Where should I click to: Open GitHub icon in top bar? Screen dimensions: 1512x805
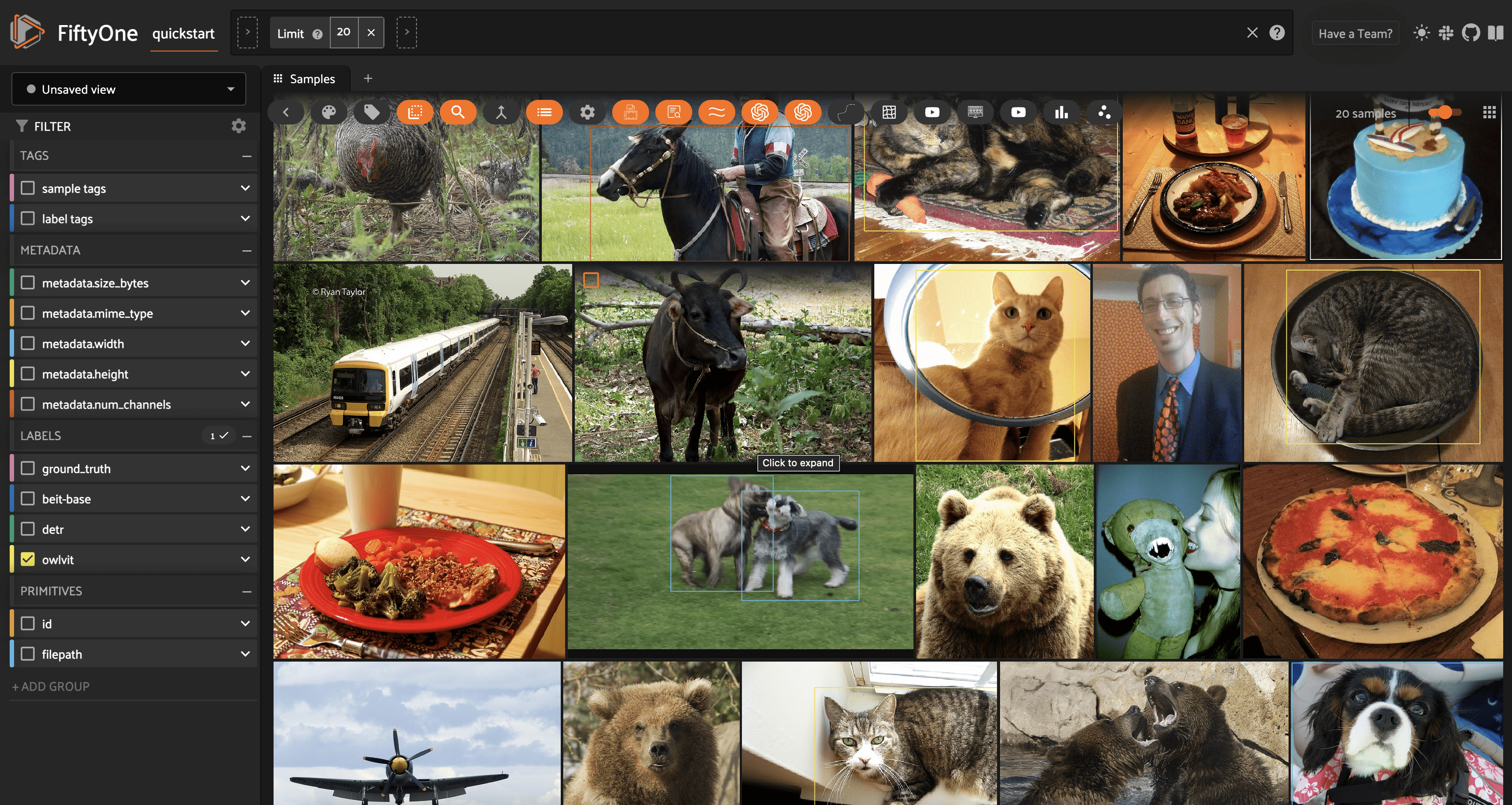tap(1470, 33)
